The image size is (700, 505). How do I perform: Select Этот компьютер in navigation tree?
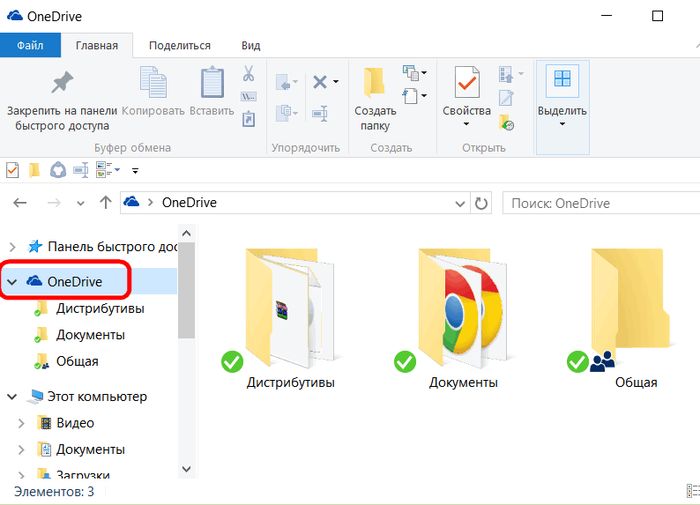click(x=96, y=397)
